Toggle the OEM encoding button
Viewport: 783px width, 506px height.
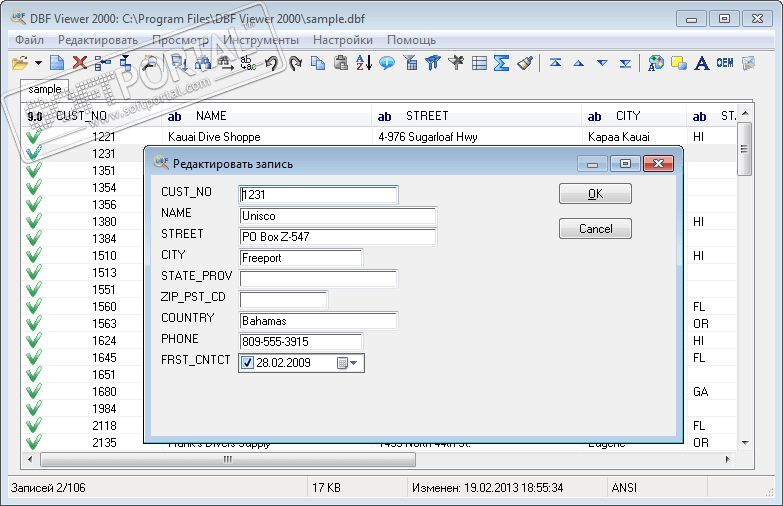tap(725, 63)
